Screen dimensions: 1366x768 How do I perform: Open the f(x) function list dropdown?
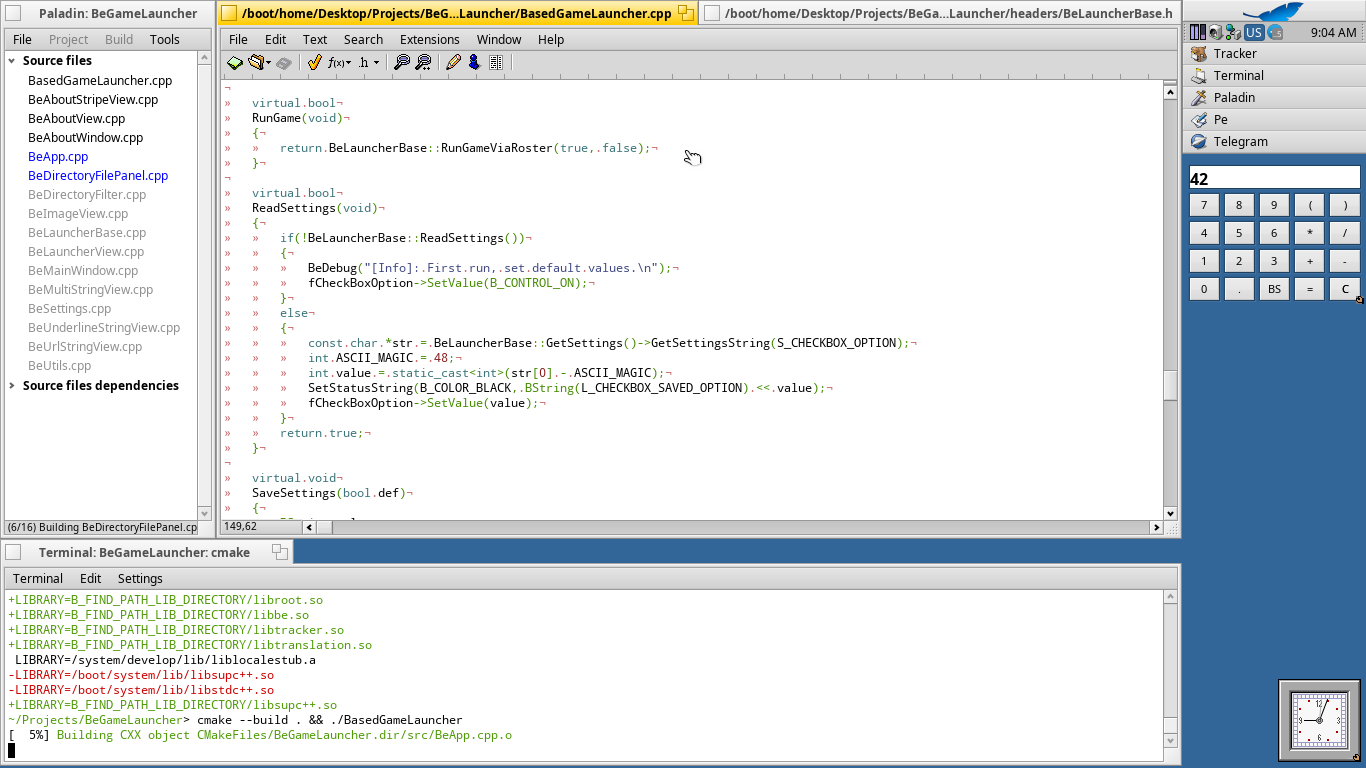coord(340,62)
